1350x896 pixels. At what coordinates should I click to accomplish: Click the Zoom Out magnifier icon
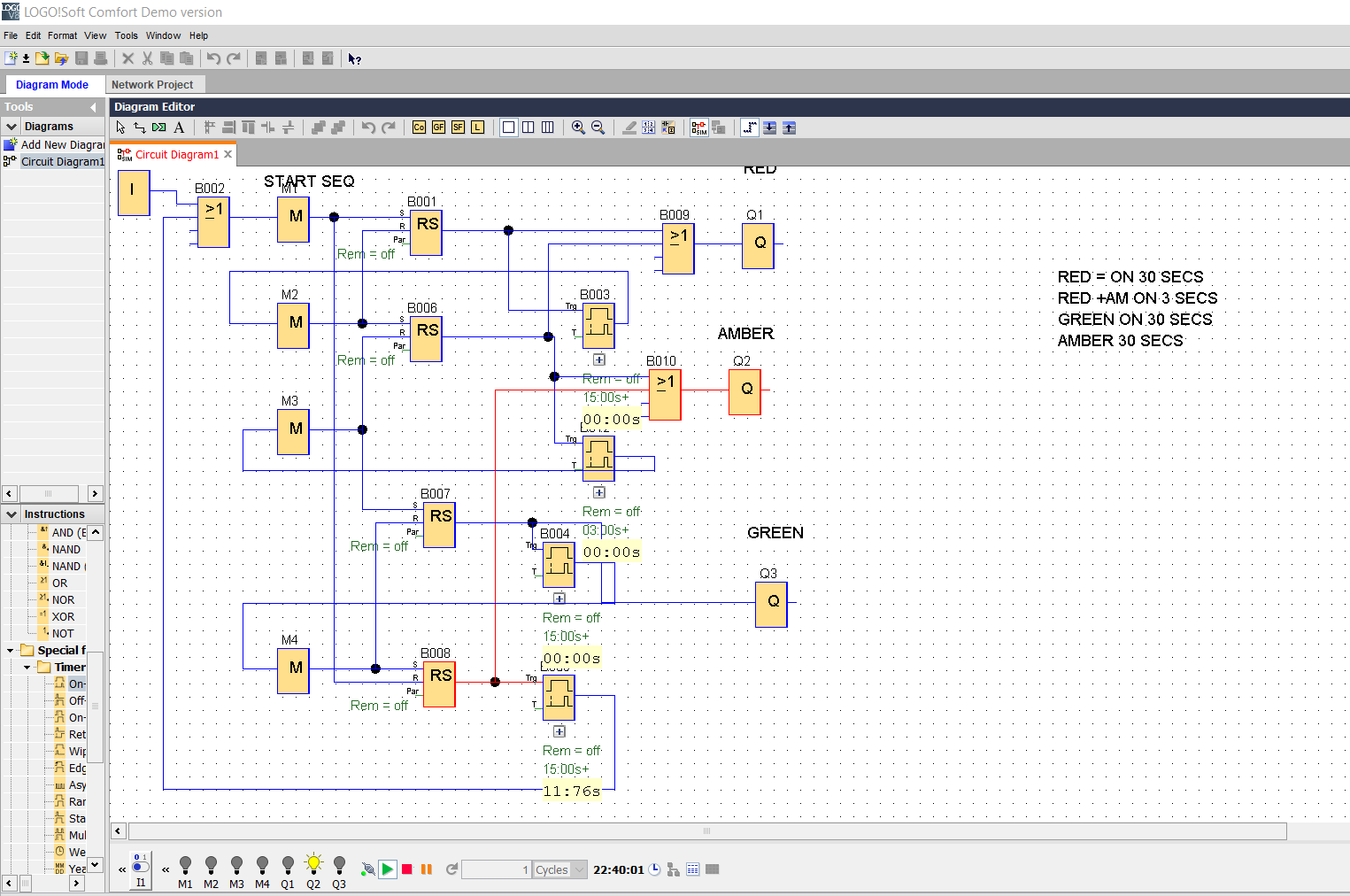click(598, 127)
